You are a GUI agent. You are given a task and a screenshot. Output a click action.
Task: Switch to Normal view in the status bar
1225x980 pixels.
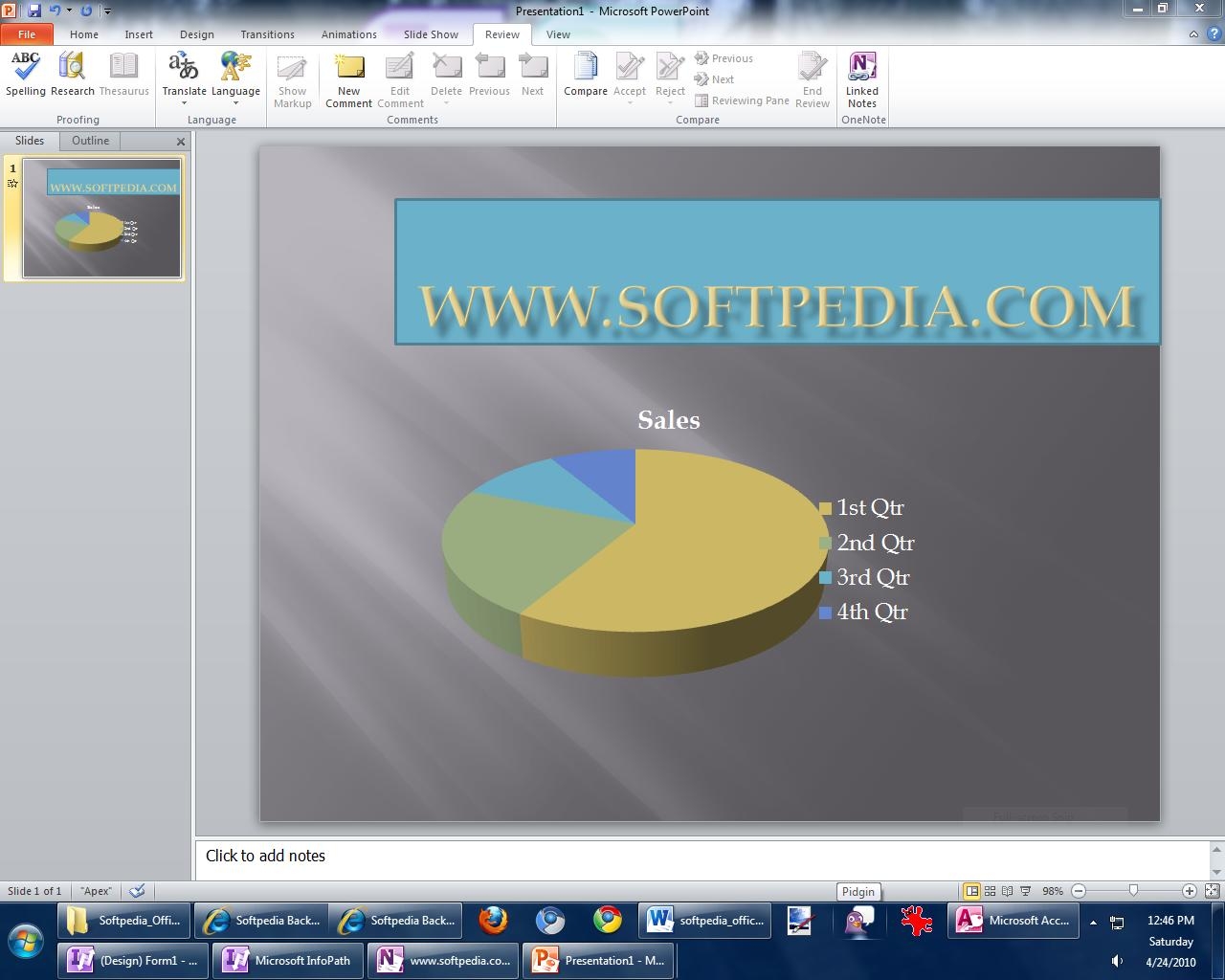click(971, 891)
